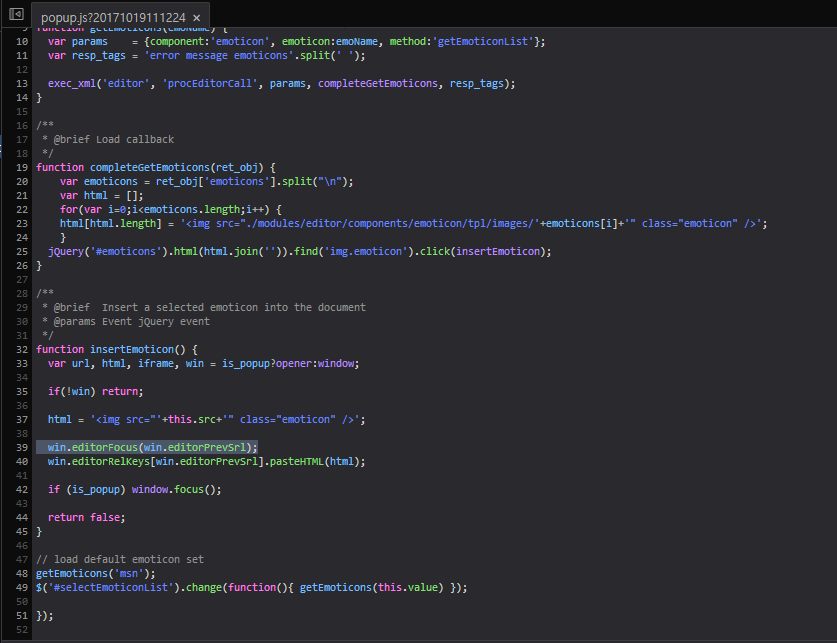The height and width of the screenshot is (643, 837).
Task: Set breakpoint on line number 39
Action: pos(22,447)
